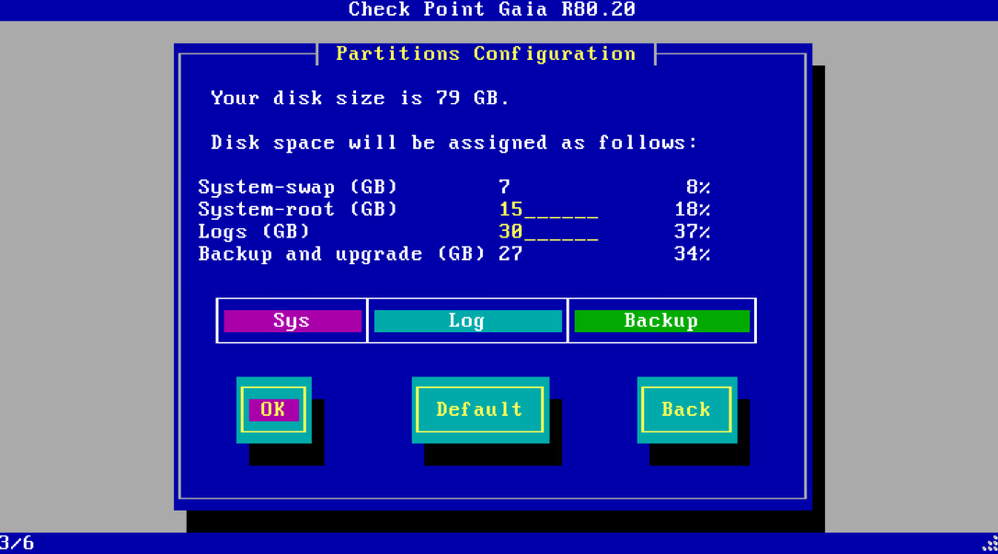Click the Backup and upgrade (GB) label

[342, 254]
